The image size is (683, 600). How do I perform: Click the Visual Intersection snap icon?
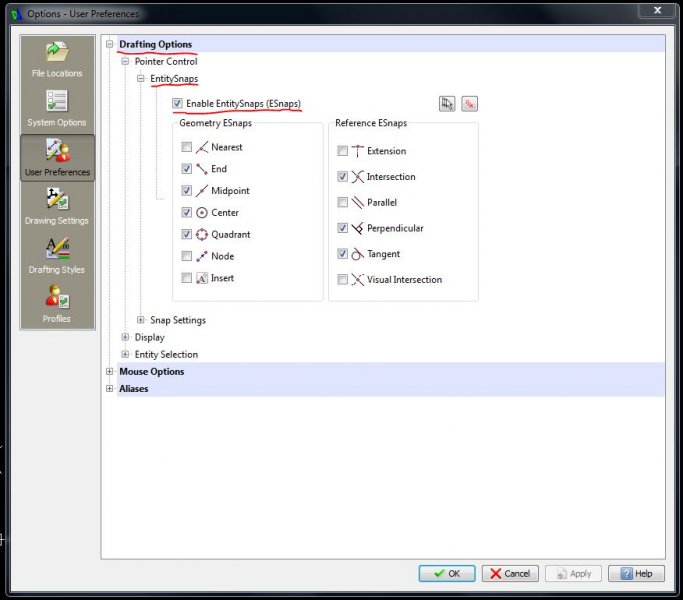[358, 280]
